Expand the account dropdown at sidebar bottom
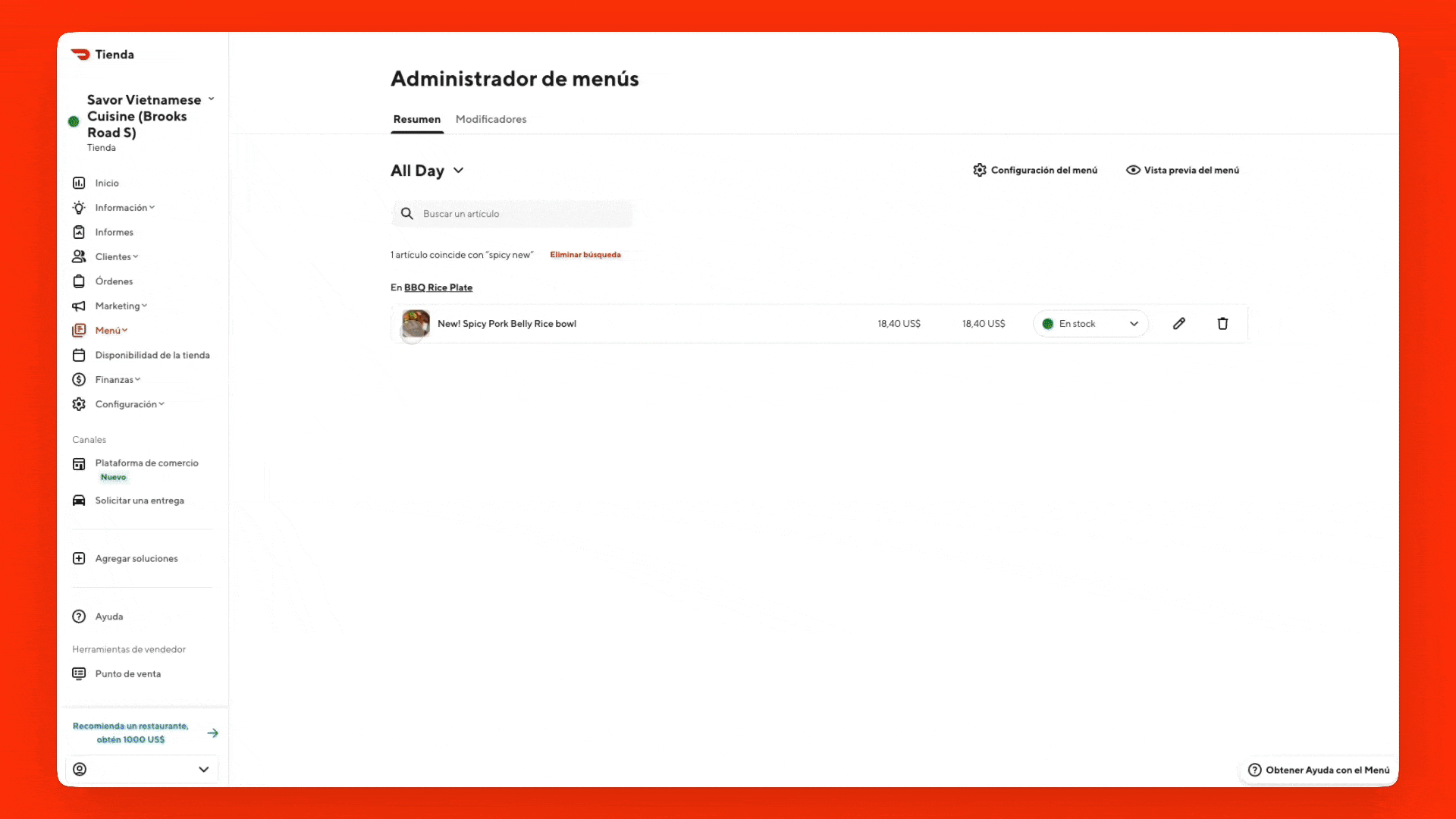The width and height of the screenshot is (1456, 819). tap(203, 769)
